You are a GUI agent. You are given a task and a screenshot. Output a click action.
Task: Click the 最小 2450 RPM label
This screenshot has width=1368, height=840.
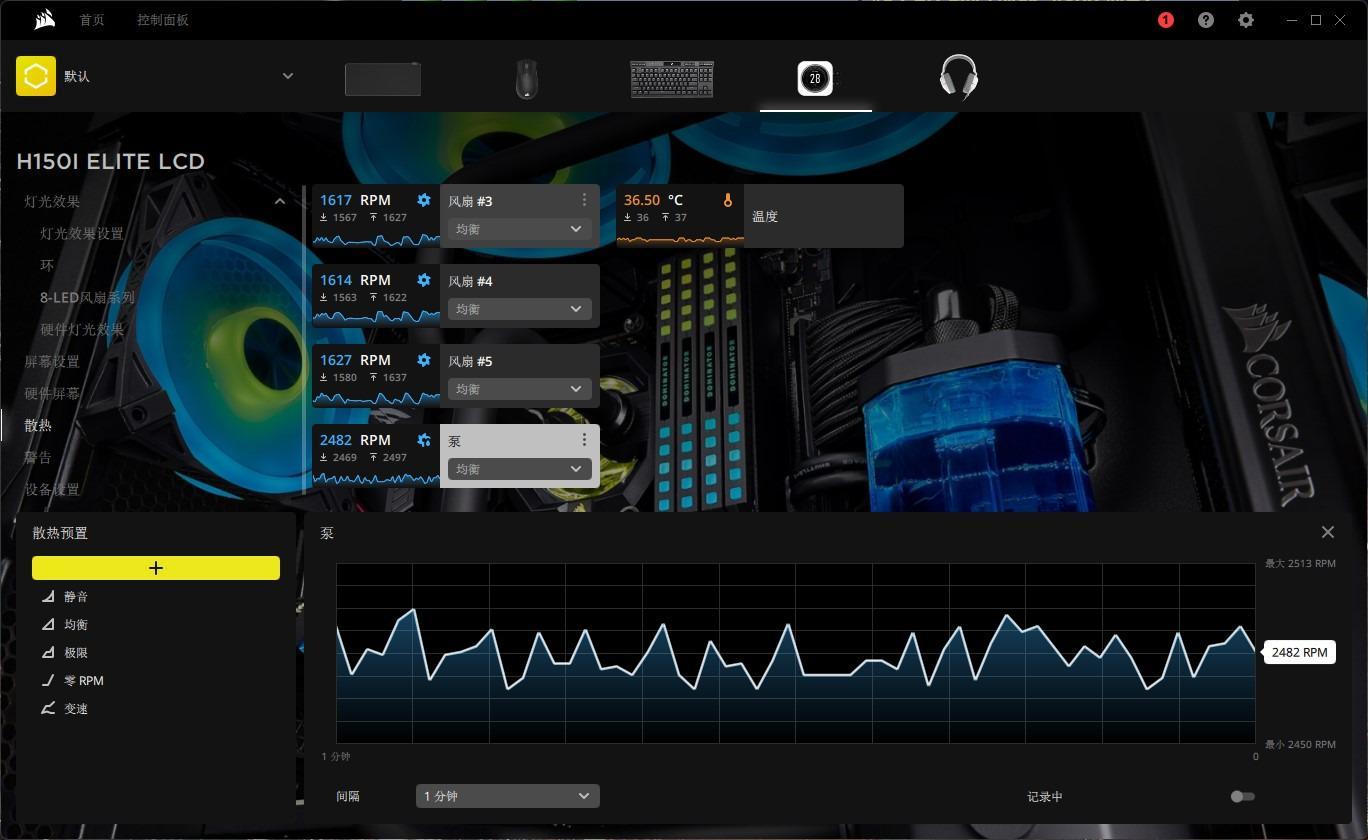1300,744
